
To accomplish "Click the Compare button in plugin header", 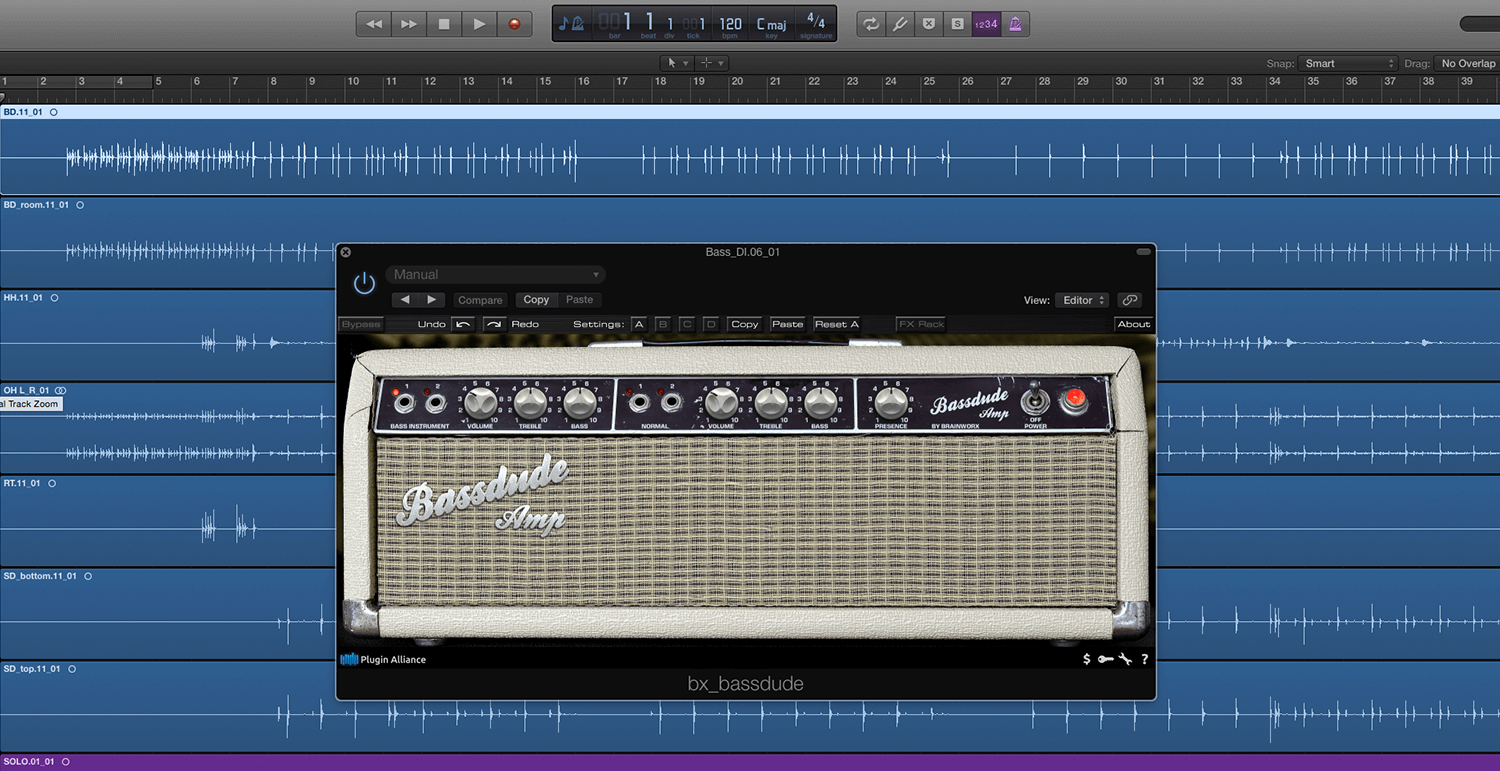I will (480, 300).
